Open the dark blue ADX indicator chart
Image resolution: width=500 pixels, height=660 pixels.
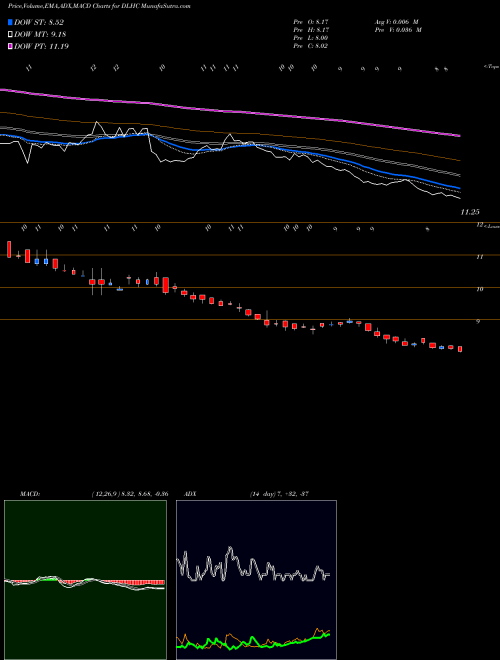(x=256, y=580)
